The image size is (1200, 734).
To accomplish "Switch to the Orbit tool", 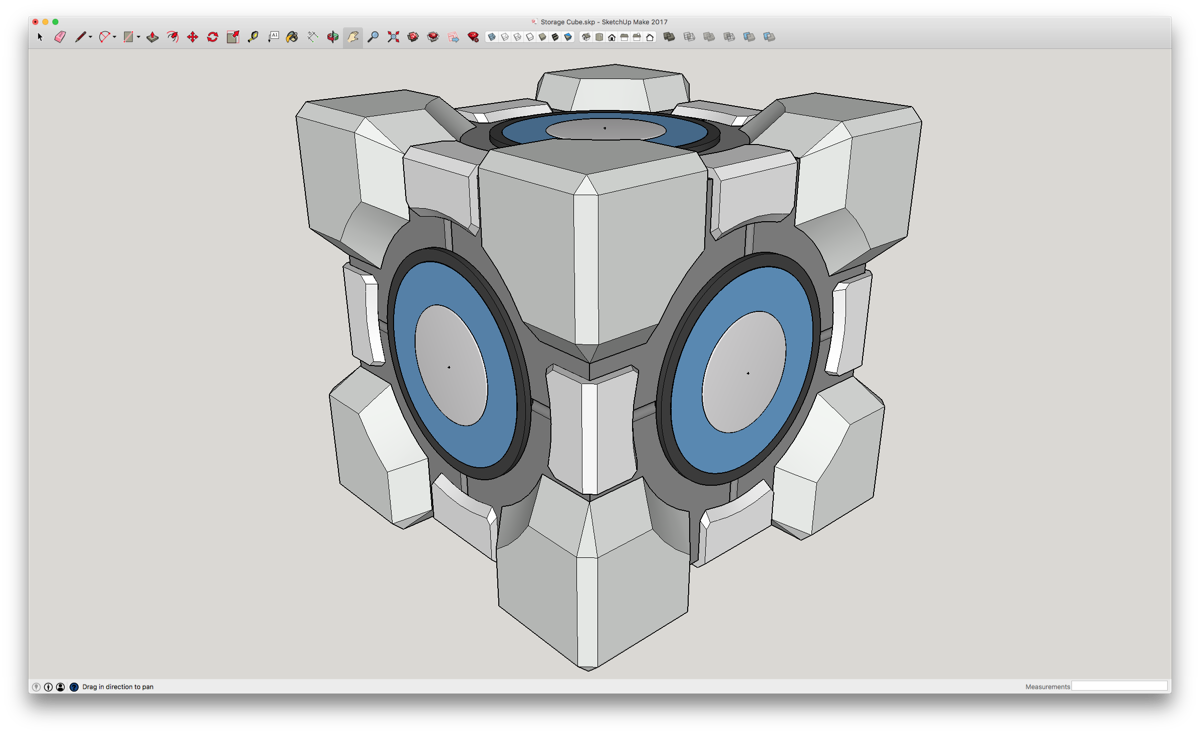I will [333, 37].
